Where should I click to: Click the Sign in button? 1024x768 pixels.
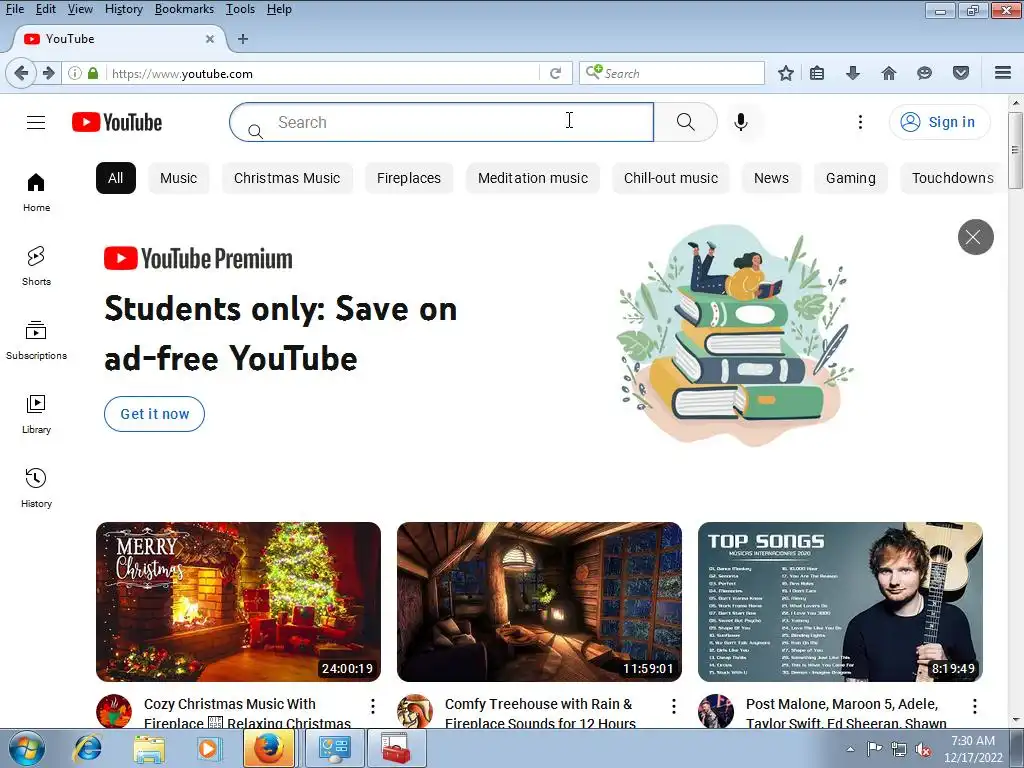click(939, 122)
